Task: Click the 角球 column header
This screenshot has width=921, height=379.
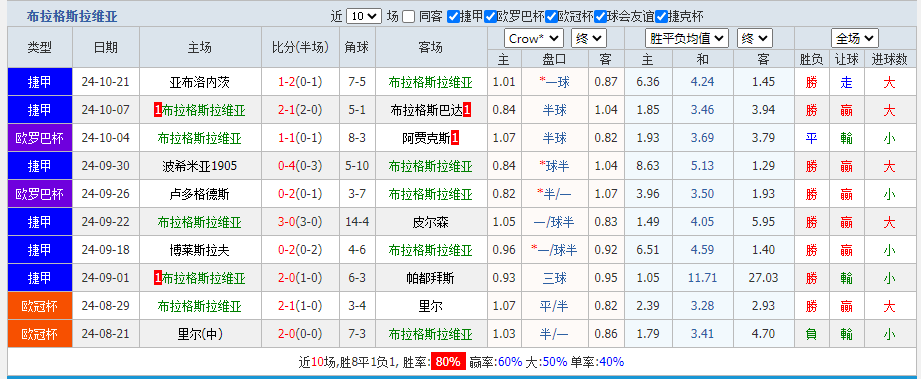Action: [357, 47]
